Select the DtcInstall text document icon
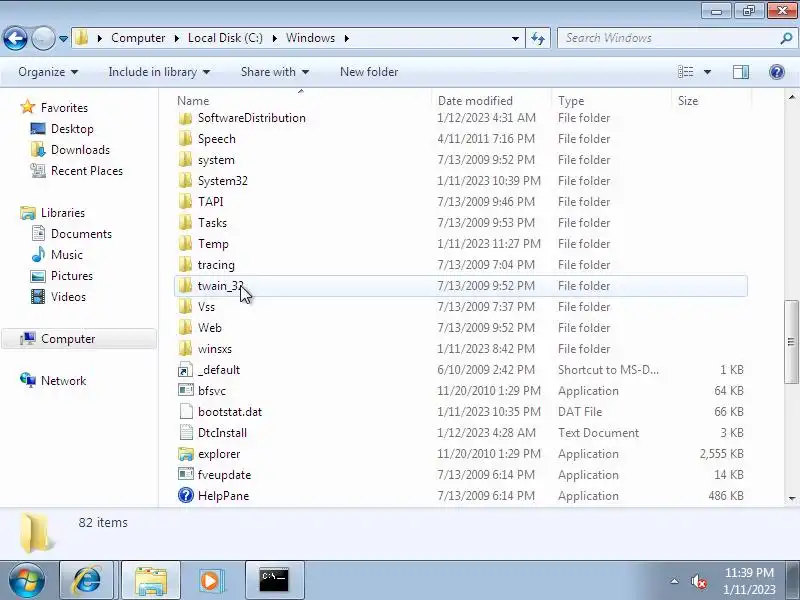The width and height of the screenshot is (800, 600). 186,433
